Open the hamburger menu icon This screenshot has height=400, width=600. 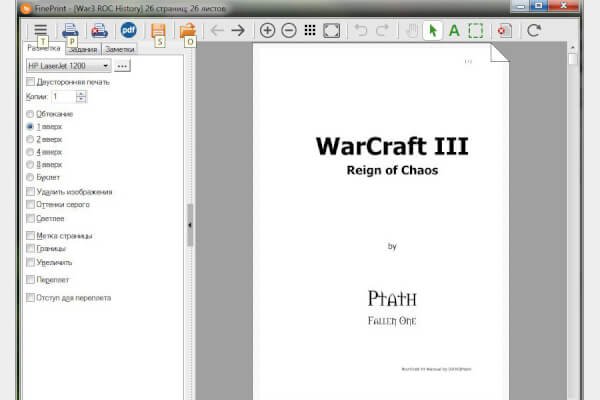[40, 30]
